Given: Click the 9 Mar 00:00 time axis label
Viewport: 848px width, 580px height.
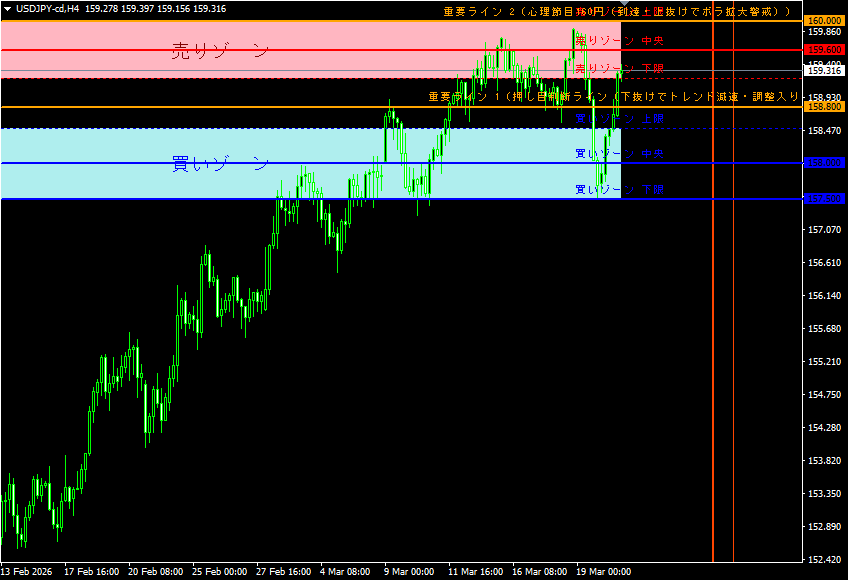Looking at the screenshot, I should 409,572.
